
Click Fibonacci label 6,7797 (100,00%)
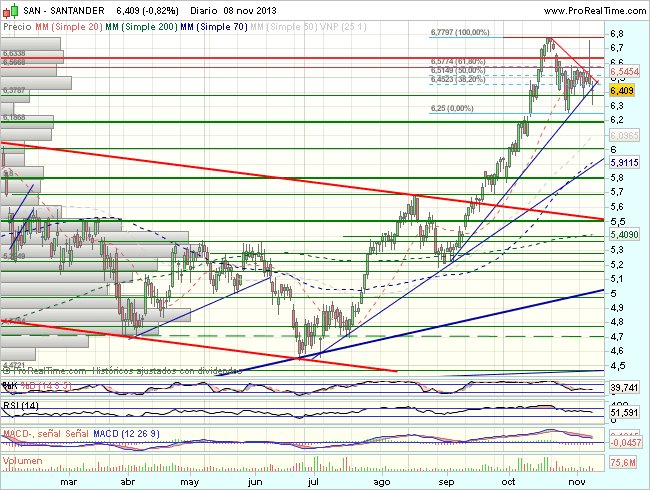coord(460,32)
